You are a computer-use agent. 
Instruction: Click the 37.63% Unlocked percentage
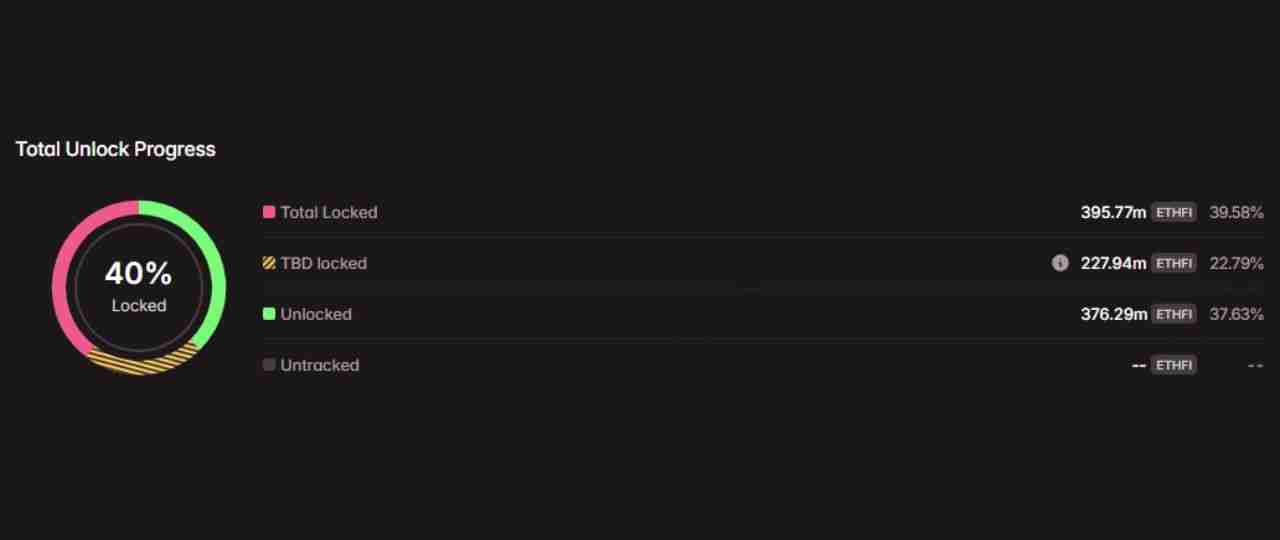pos(1236,314)
